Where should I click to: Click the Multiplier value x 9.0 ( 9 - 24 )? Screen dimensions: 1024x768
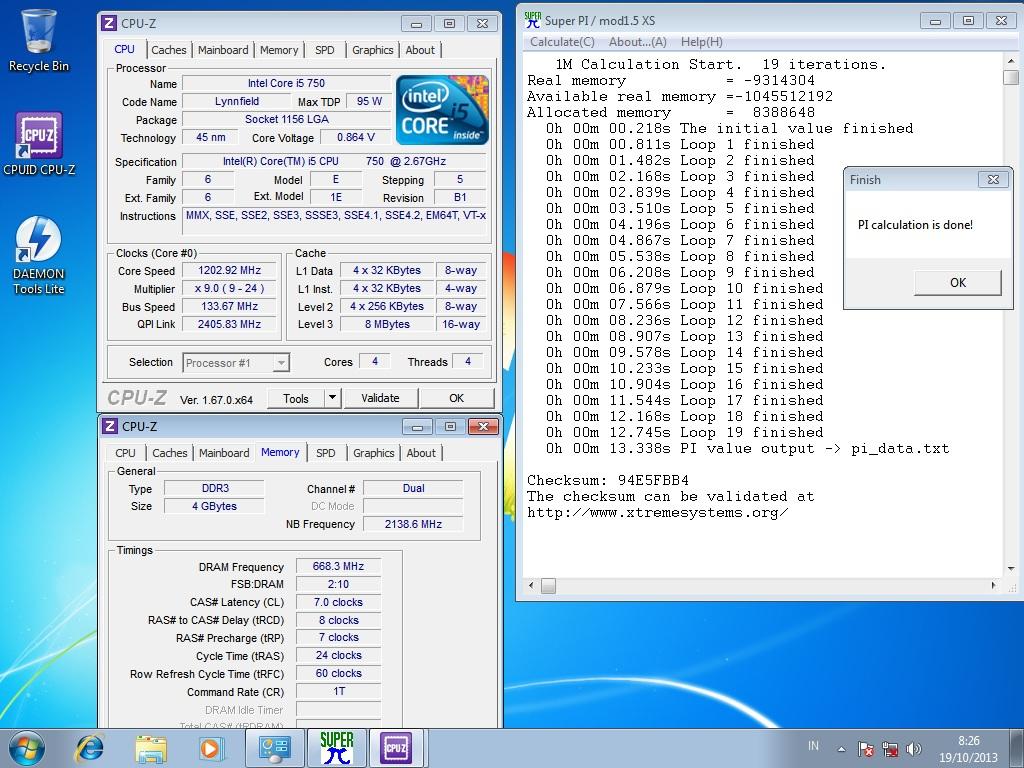click(229, 288)
